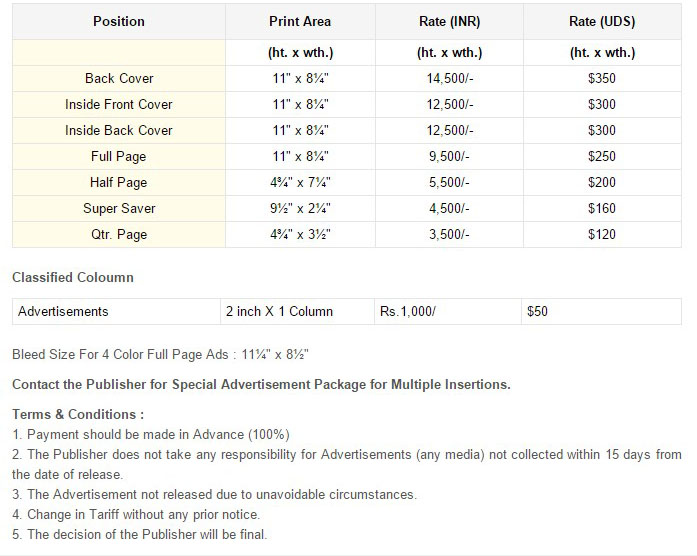Click the $120 Qtr. Page rate
697x556 pixels.
[602, 235]
